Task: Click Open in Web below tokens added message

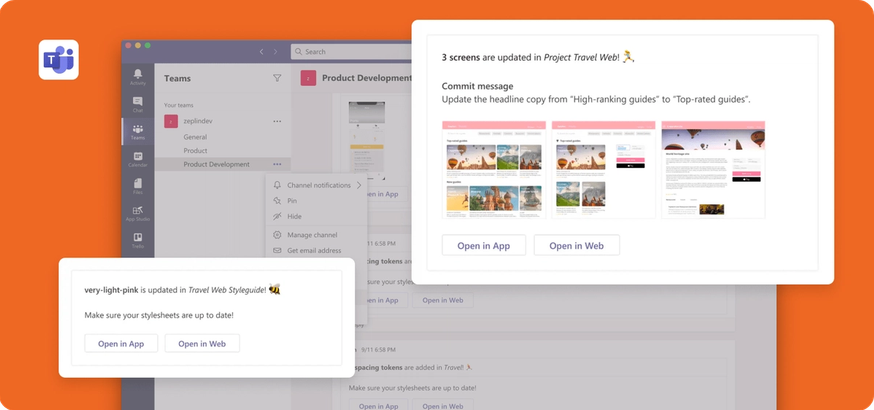Action: coord(443,406)
